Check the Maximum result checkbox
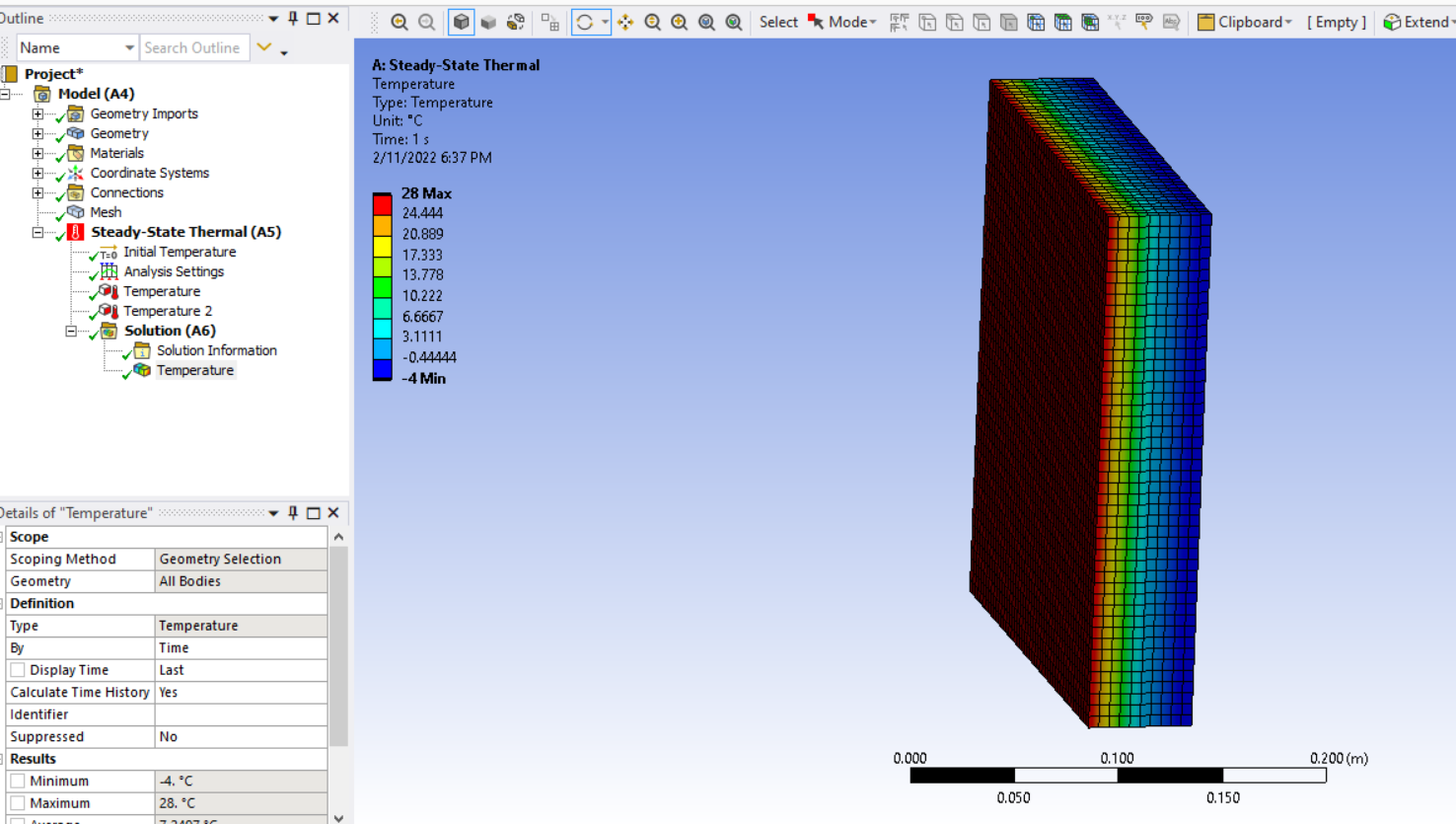This screenshot has height=824, width=1456. click(x=18, y=803)
